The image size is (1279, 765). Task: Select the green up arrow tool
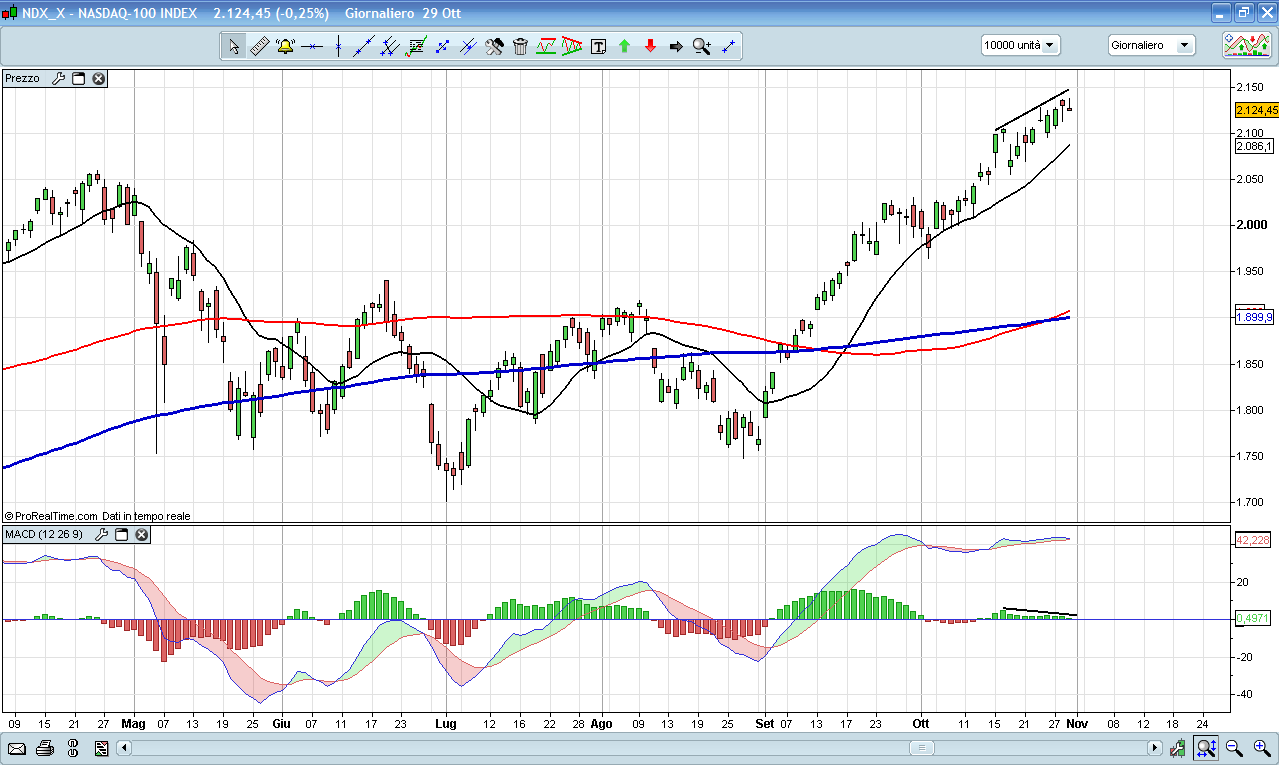click(x=624, y=46)
